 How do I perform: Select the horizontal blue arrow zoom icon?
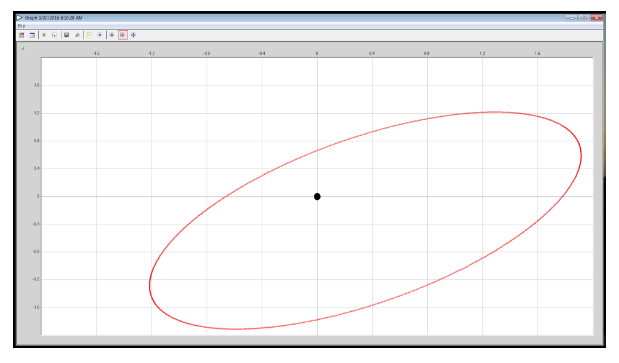click(112, 35)
